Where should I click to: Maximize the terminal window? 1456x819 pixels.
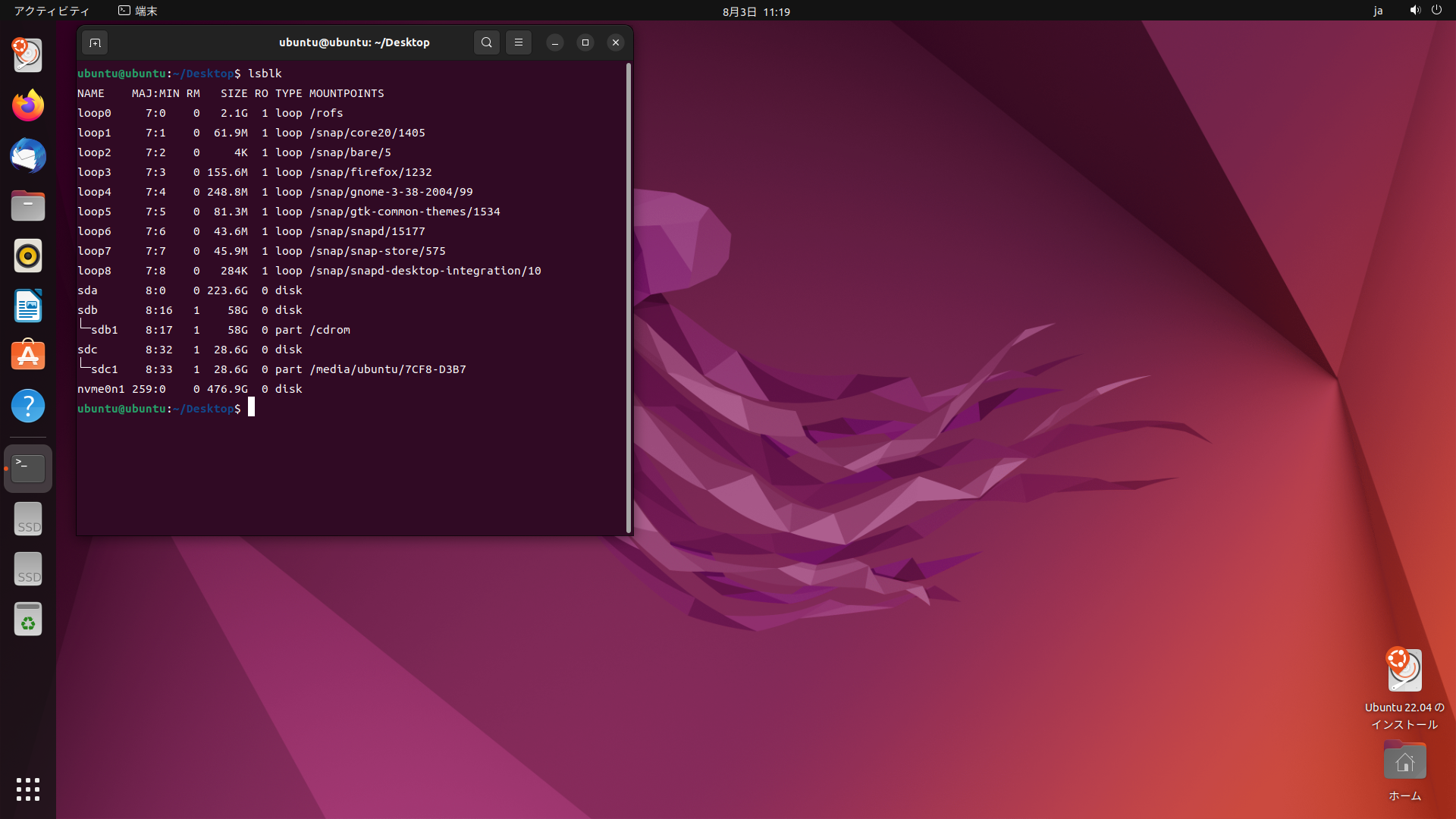585,42
